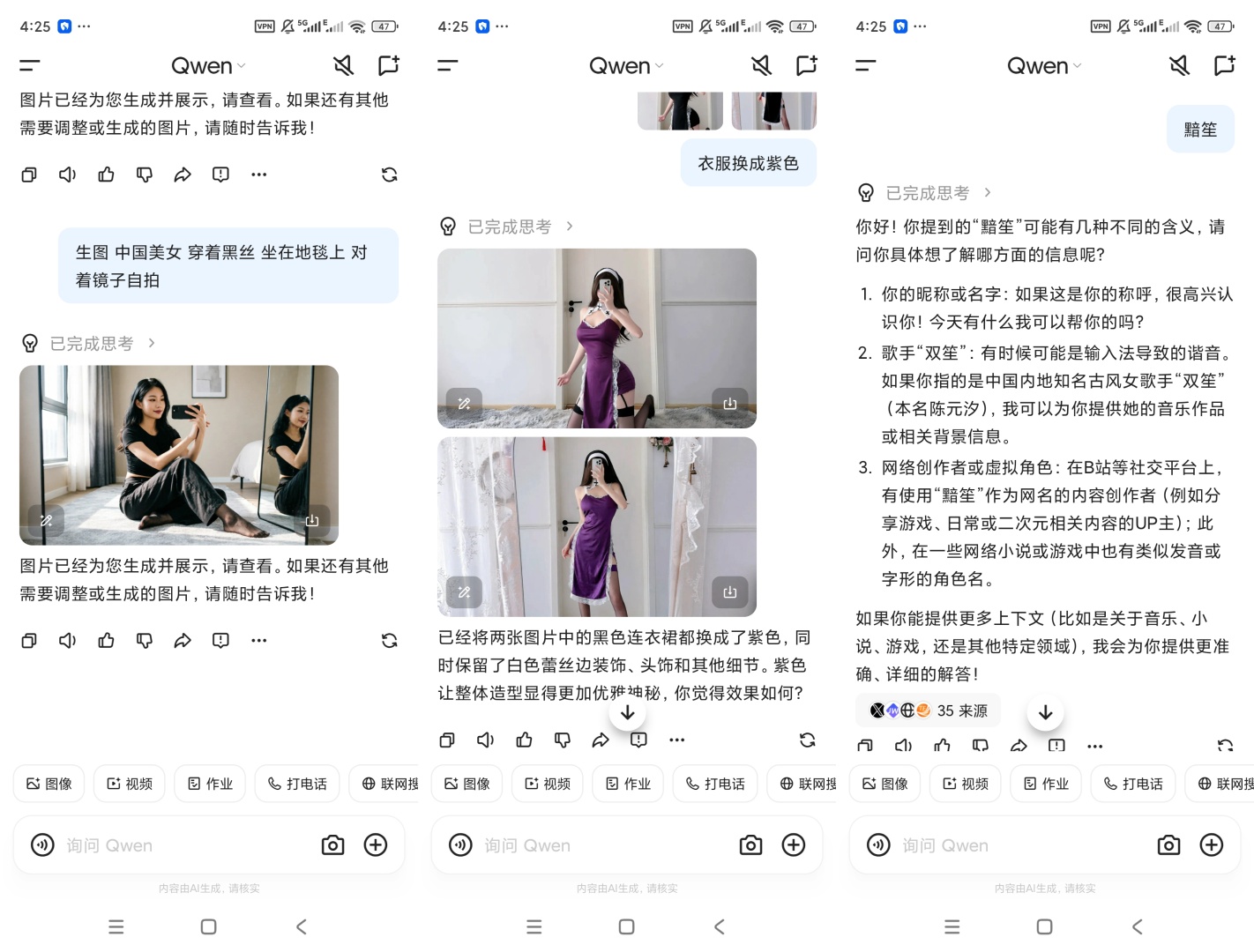Open the mirror selfie generated image
The height and width of the screenshot is (952, 1254).
(x=179, y=455)
